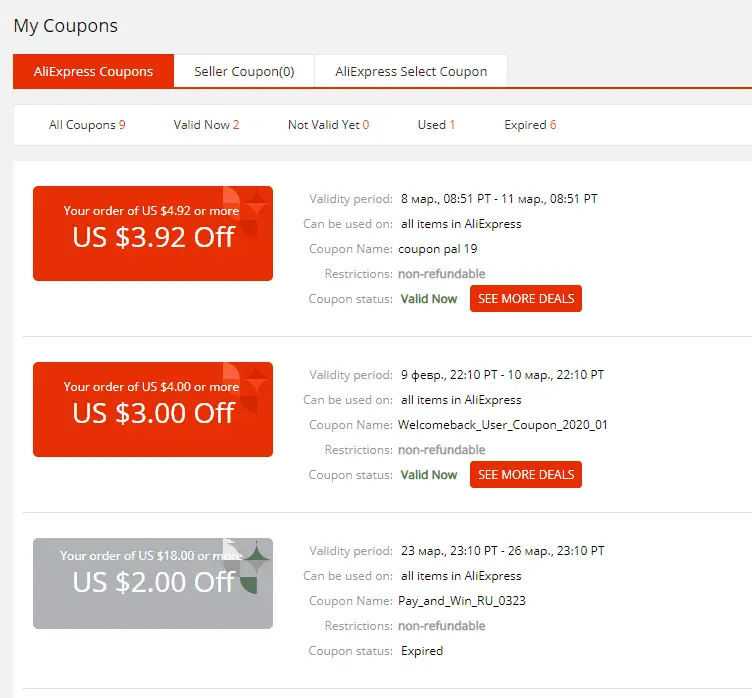Click the star emblem on $3.92 coupon
Screen dimensions: 752x698
coord(247,211)
